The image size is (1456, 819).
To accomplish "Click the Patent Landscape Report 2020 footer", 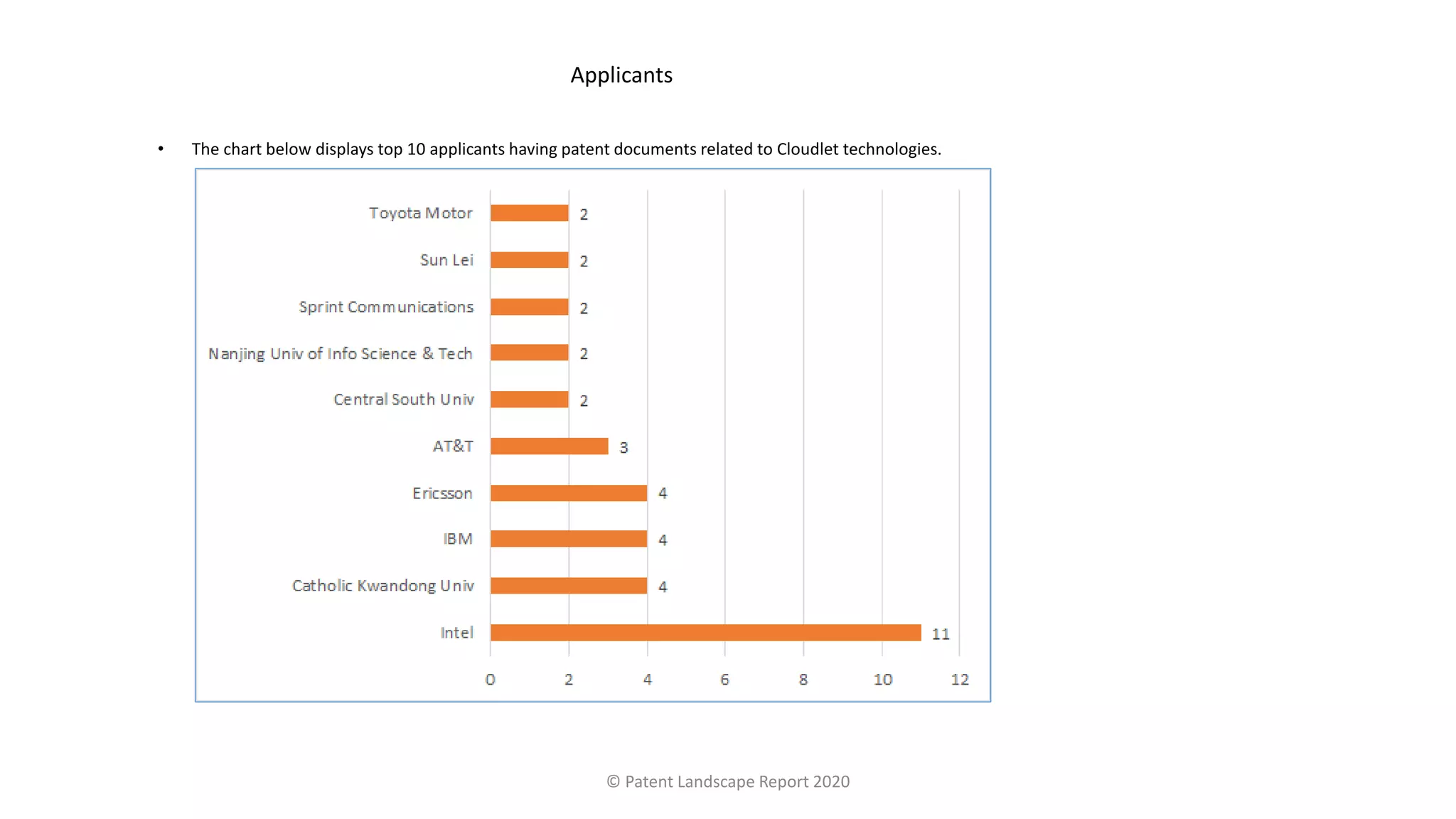I will pyautogui.click(x=728, y=782).
